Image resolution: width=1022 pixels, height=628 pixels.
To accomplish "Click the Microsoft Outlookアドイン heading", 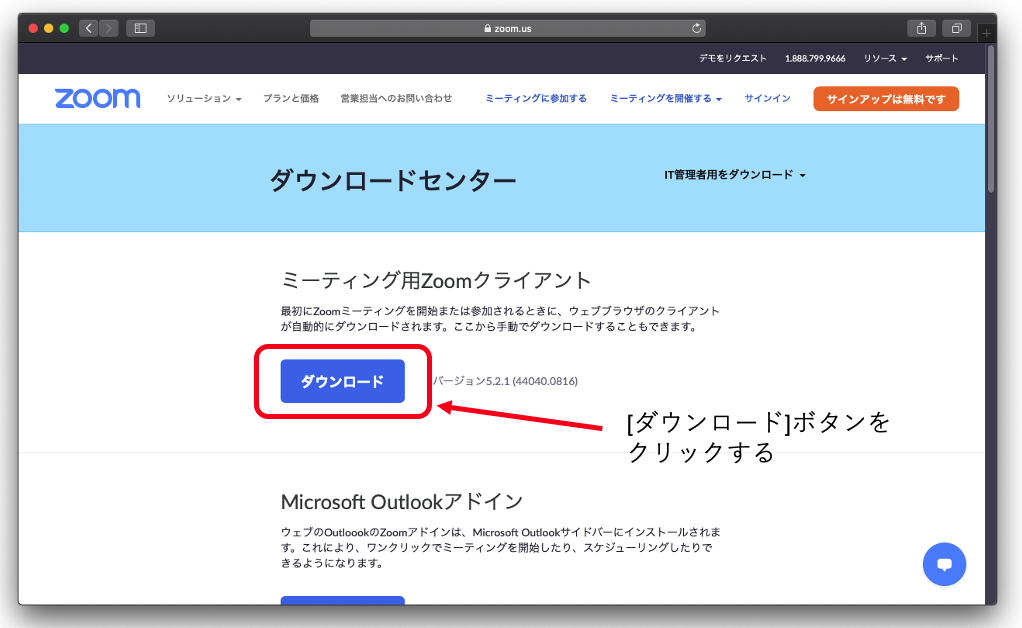I will (402, 502).
